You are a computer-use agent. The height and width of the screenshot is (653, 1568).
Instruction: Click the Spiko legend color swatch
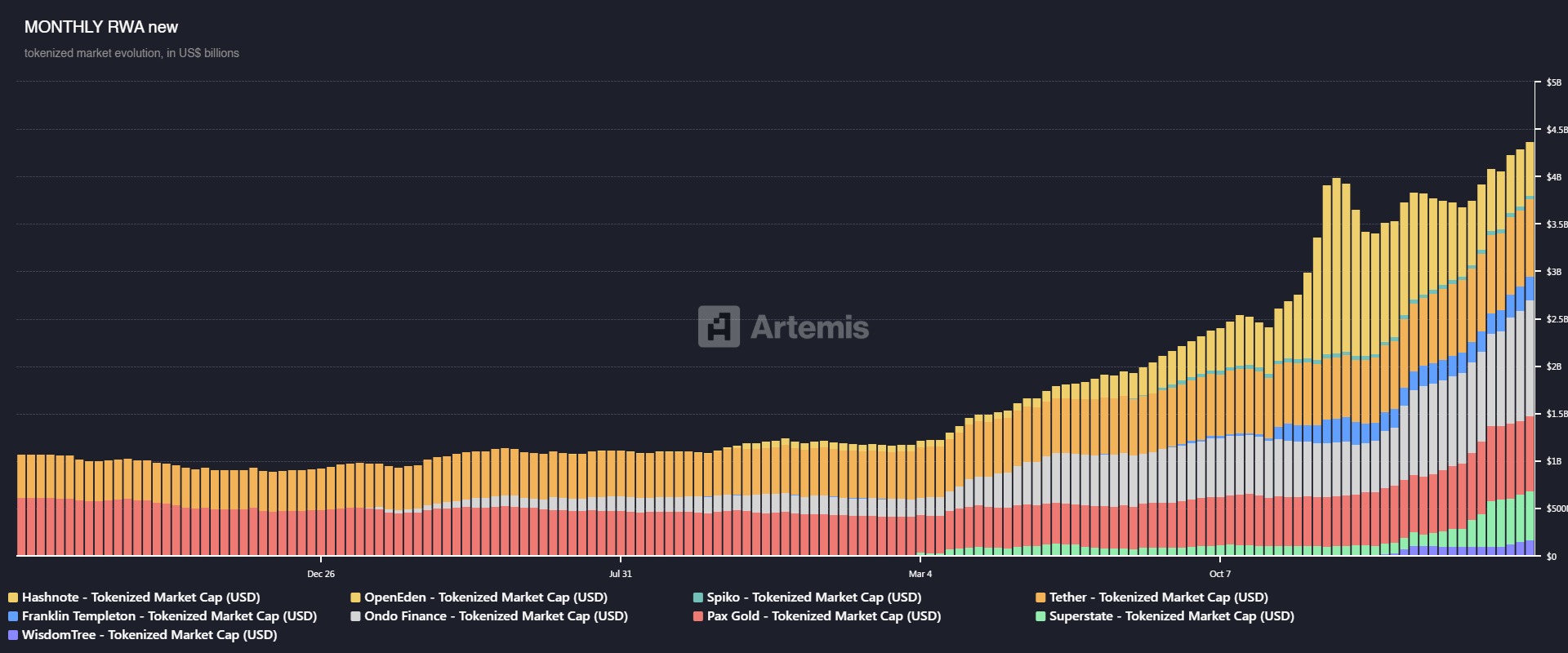pyautogui.click(x=698, y=597)
